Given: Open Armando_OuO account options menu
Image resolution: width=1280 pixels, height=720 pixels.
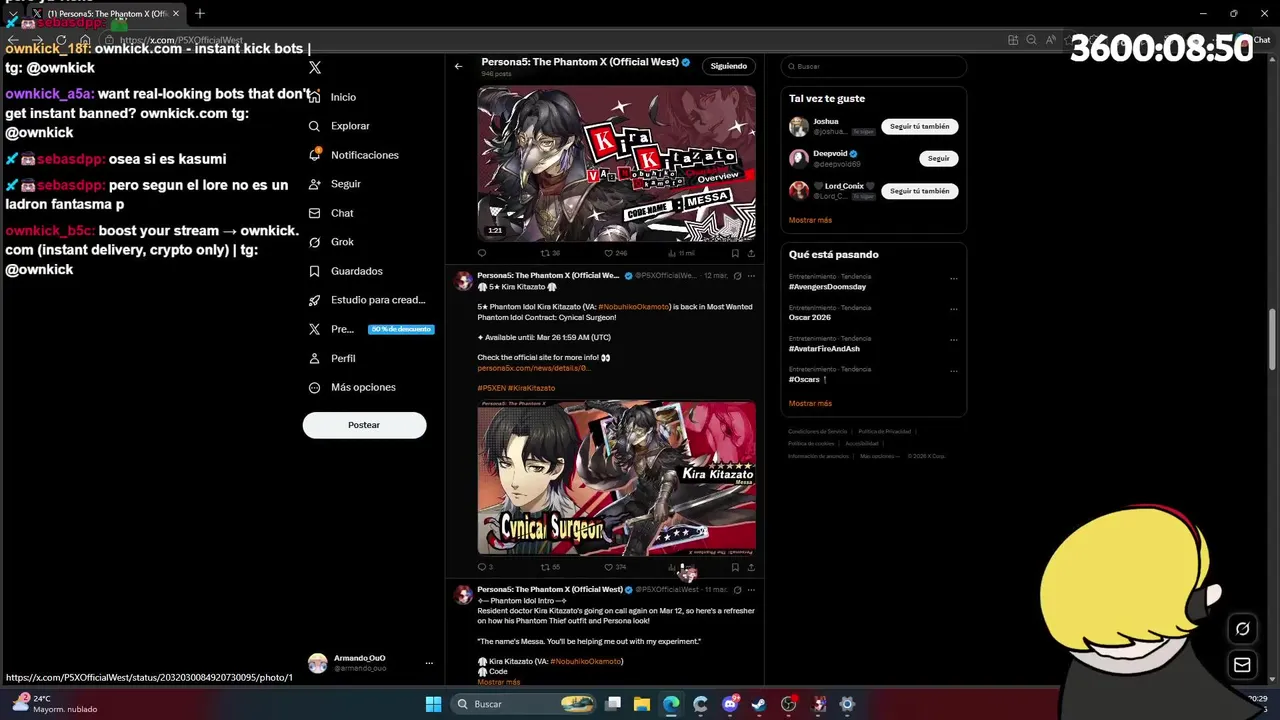Looking at the screenshot, I should (429, 663).
